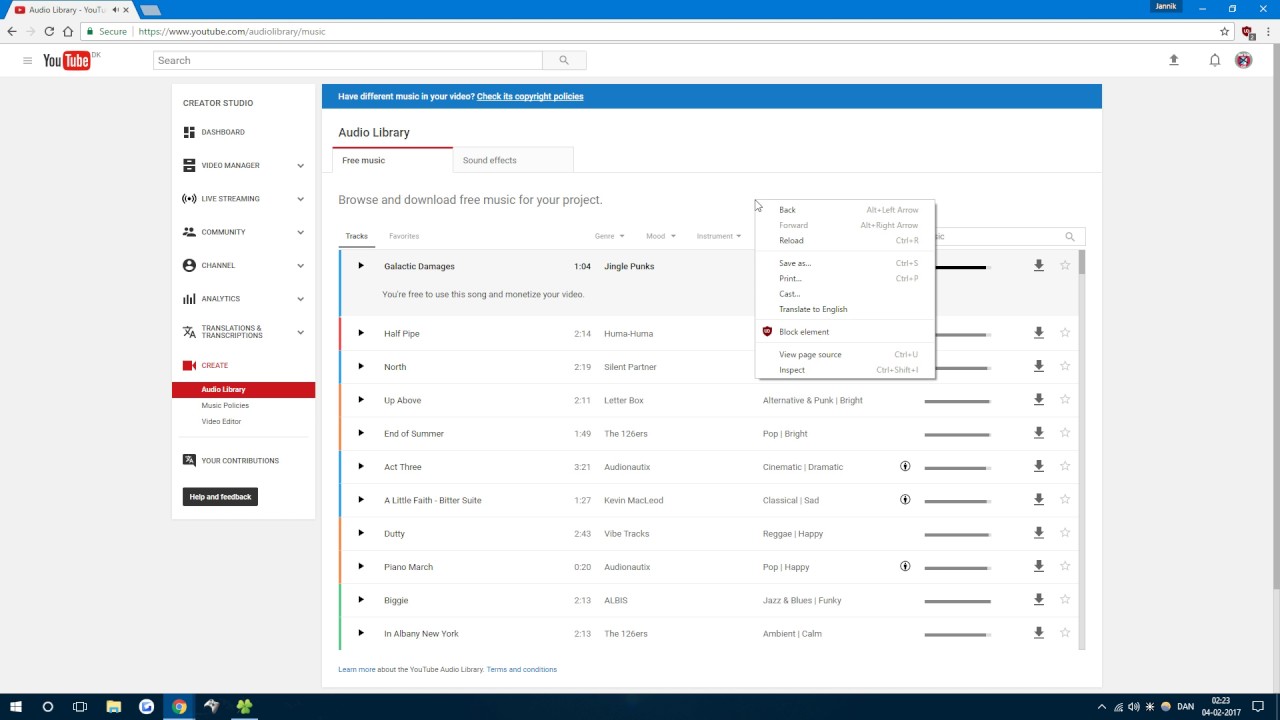The image size is (1280, 720).
Task: Expand the Live Streaming section
Action: (300, 199)
